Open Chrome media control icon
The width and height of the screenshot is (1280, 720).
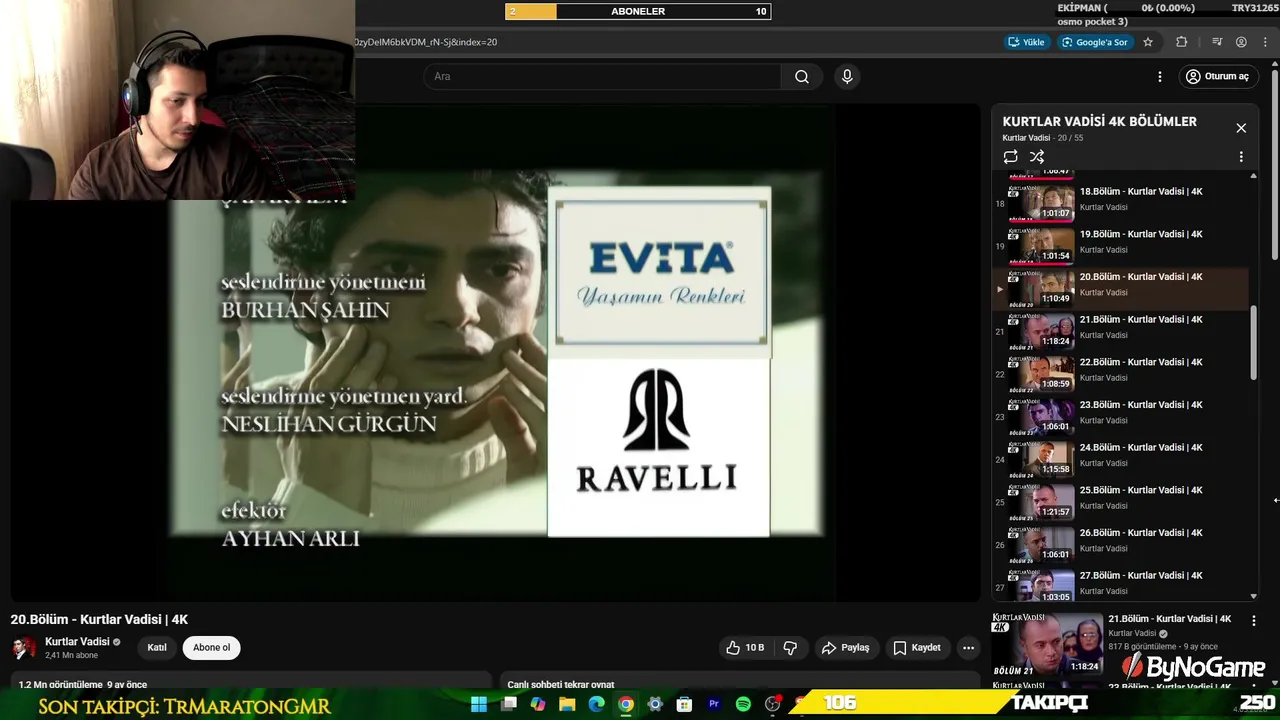(x=1217, y=42)
